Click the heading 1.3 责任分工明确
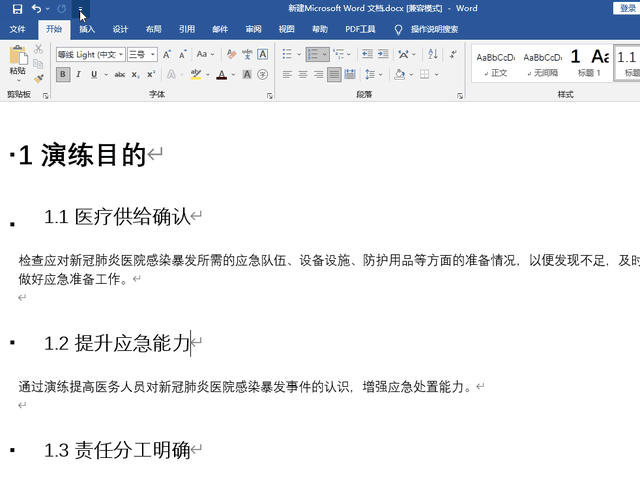Viewport: 640px width, 484px height. coord(118,450)
